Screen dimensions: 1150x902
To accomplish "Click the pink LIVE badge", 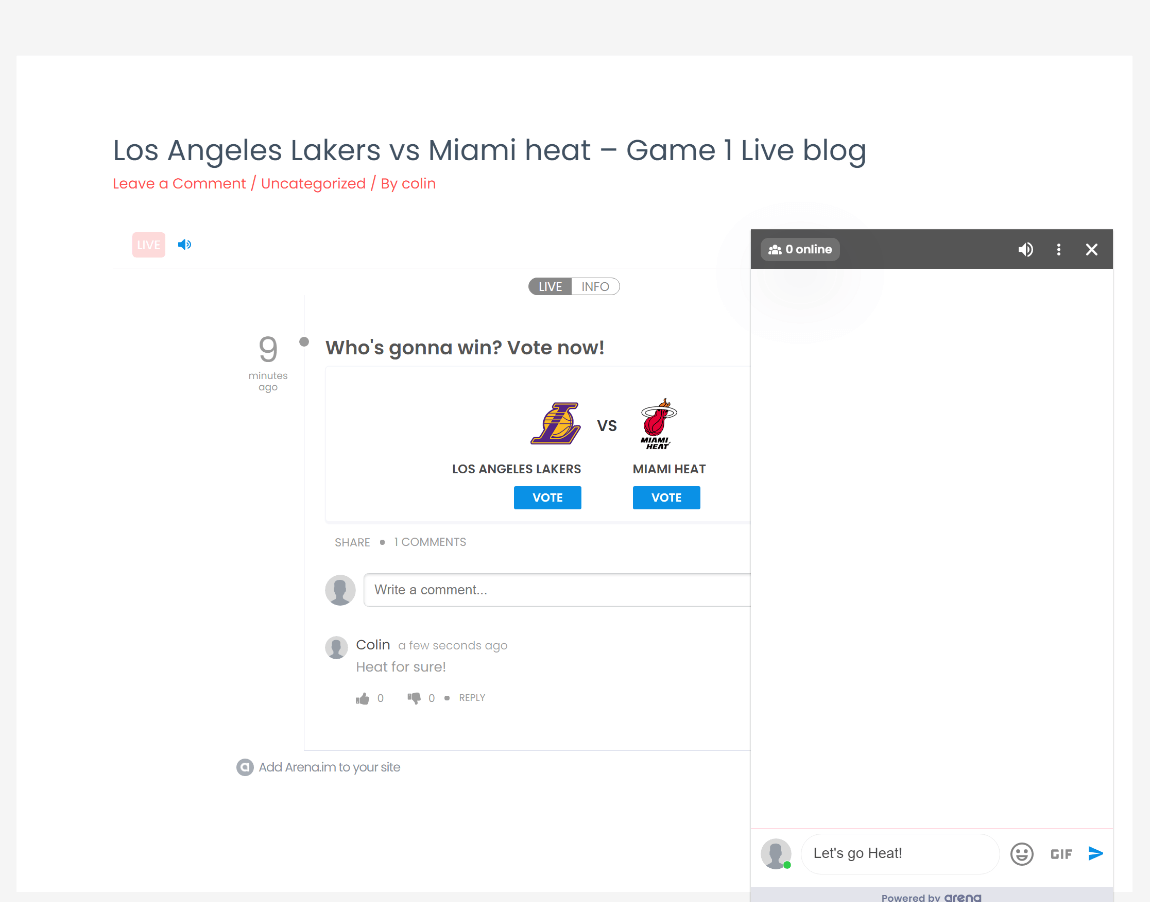I will pos(148,245).
